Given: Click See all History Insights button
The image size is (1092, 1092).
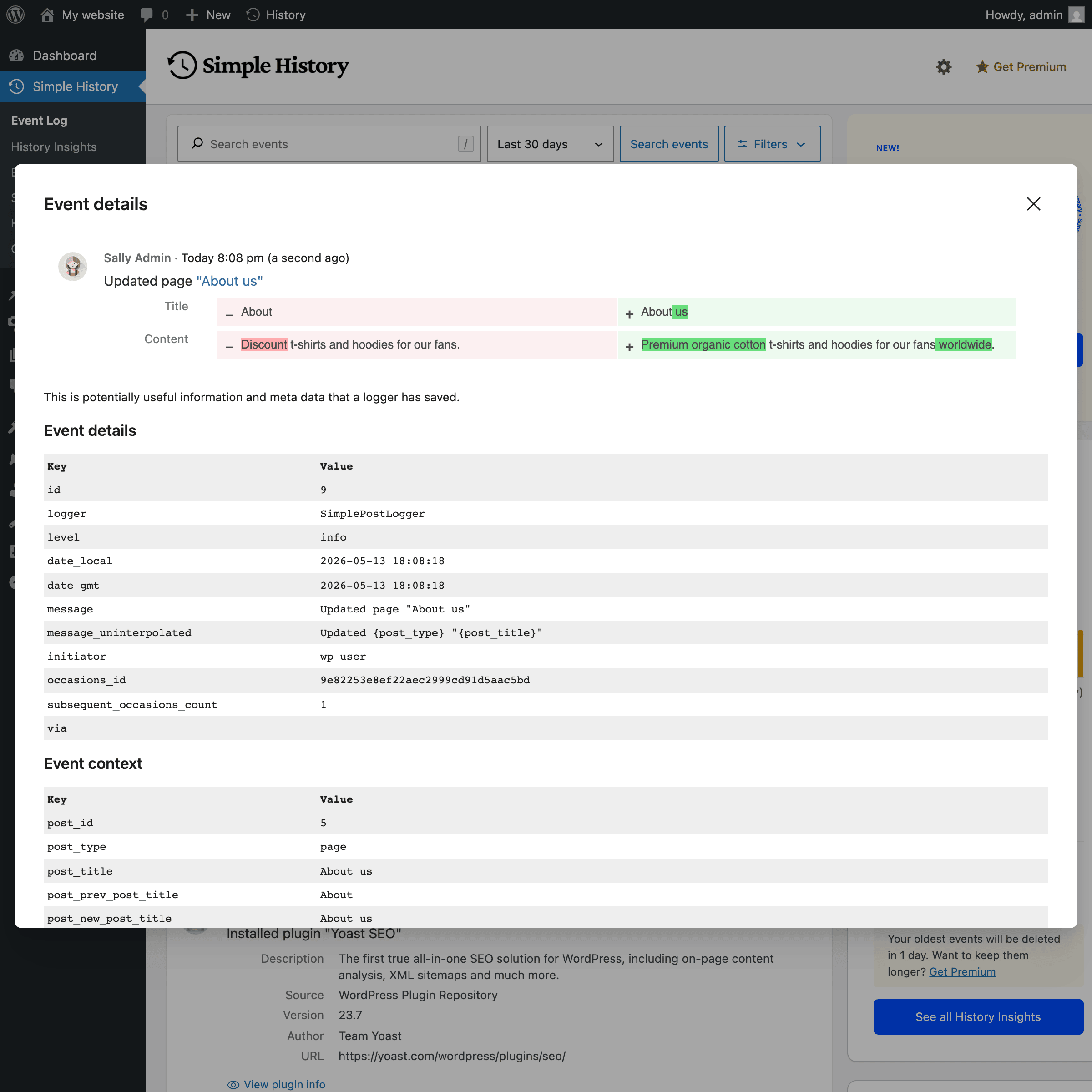Looking at the screenshot, I should coord(978,1017).
